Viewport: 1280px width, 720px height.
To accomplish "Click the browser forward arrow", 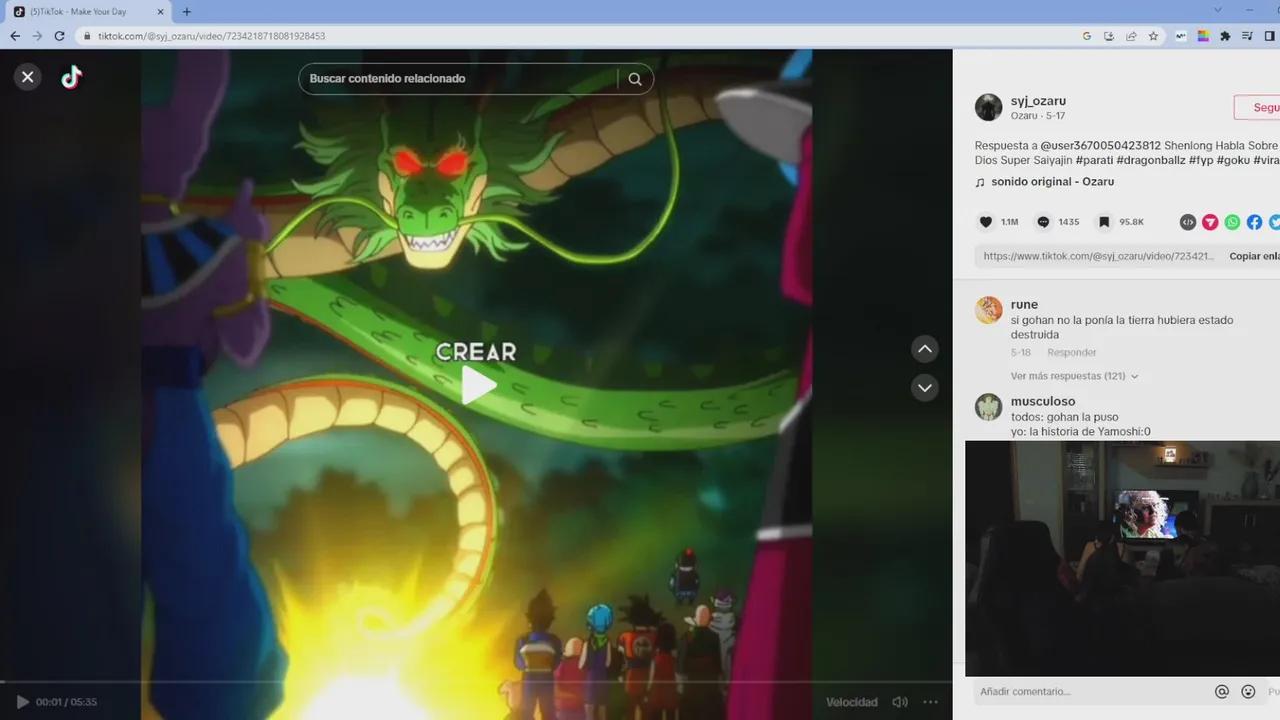I will click(37, 36).
